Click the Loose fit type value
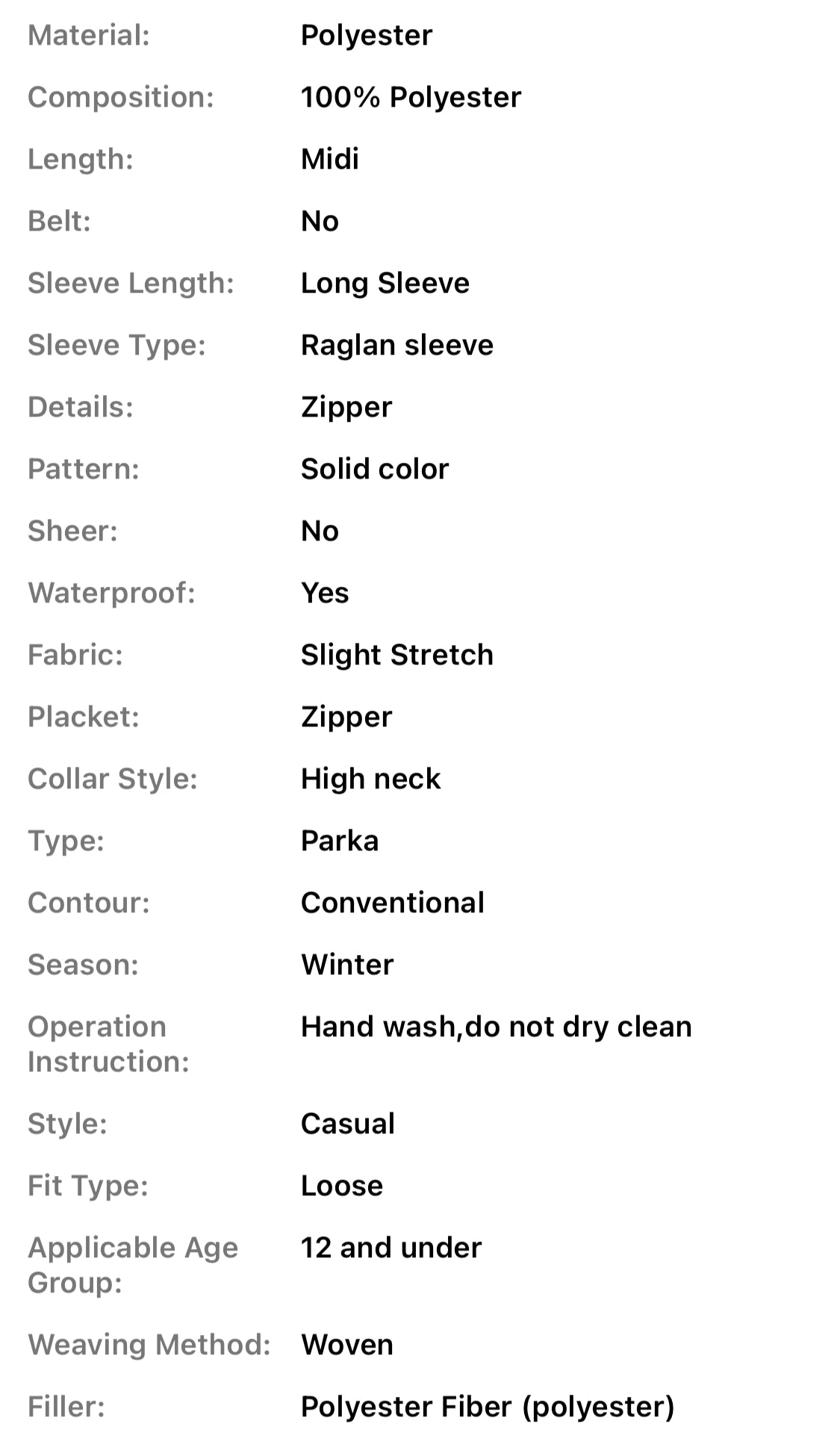Viewport: 840px width, 1438px height. (x=341, y=1186)
